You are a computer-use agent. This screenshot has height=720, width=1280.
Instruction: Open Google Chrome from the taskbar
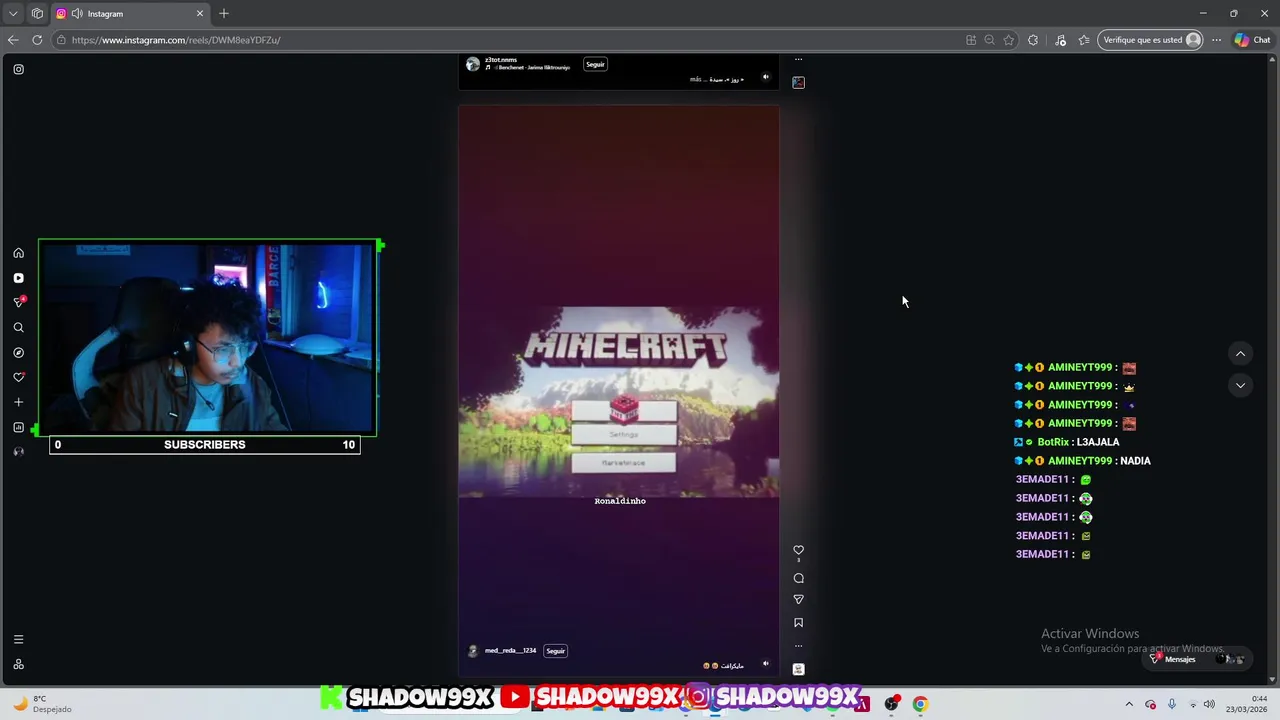pos(920,704)
